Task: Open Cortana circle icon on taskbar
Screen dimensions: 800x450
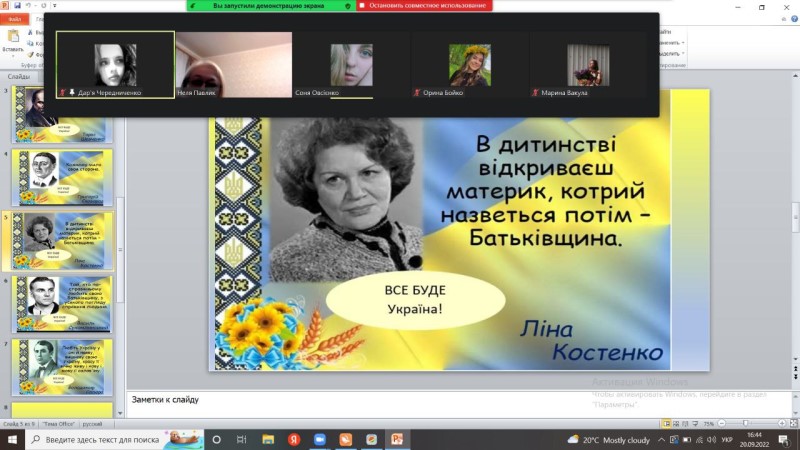Action: point(216,439)
